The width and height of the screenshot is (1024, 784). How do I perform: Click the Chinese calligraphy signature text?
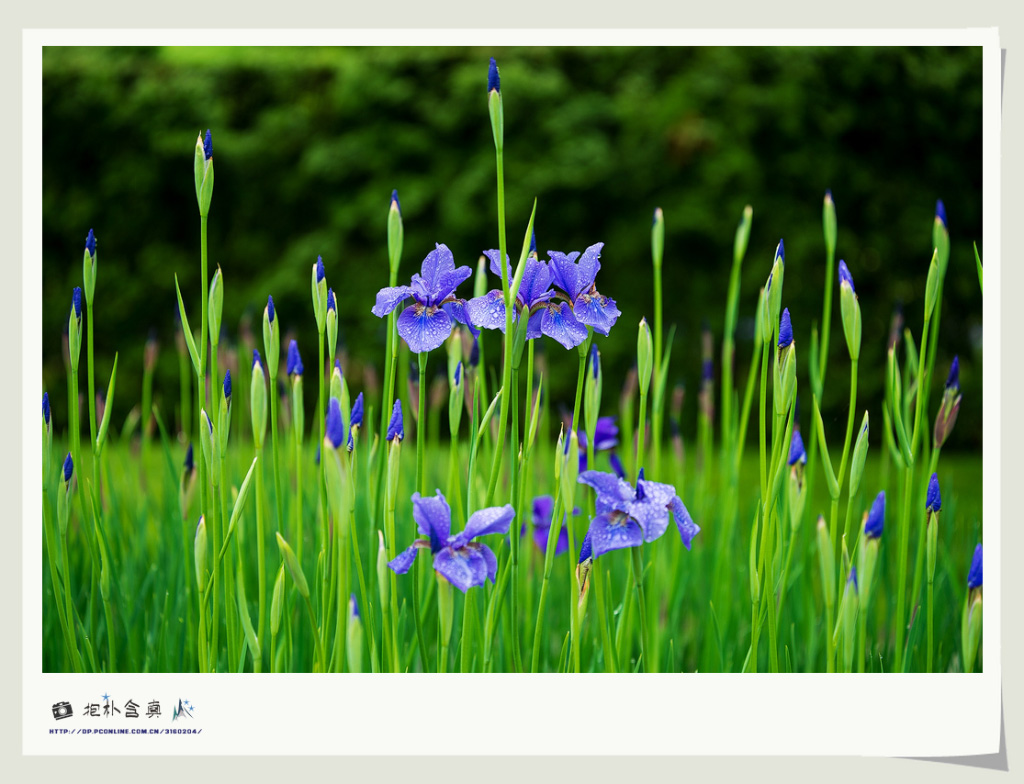point(122,710)
